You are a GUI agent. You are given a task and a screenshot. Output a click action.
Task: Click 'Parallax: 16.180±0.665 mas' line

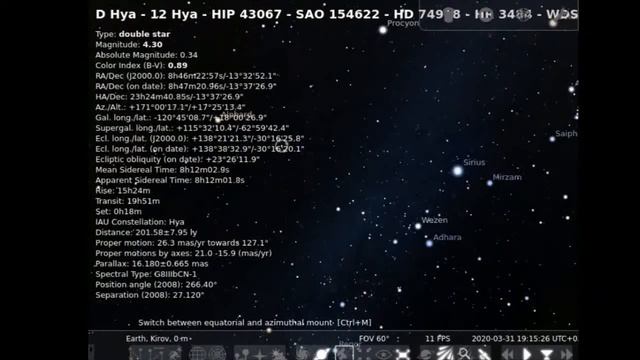tap(151, 264)
